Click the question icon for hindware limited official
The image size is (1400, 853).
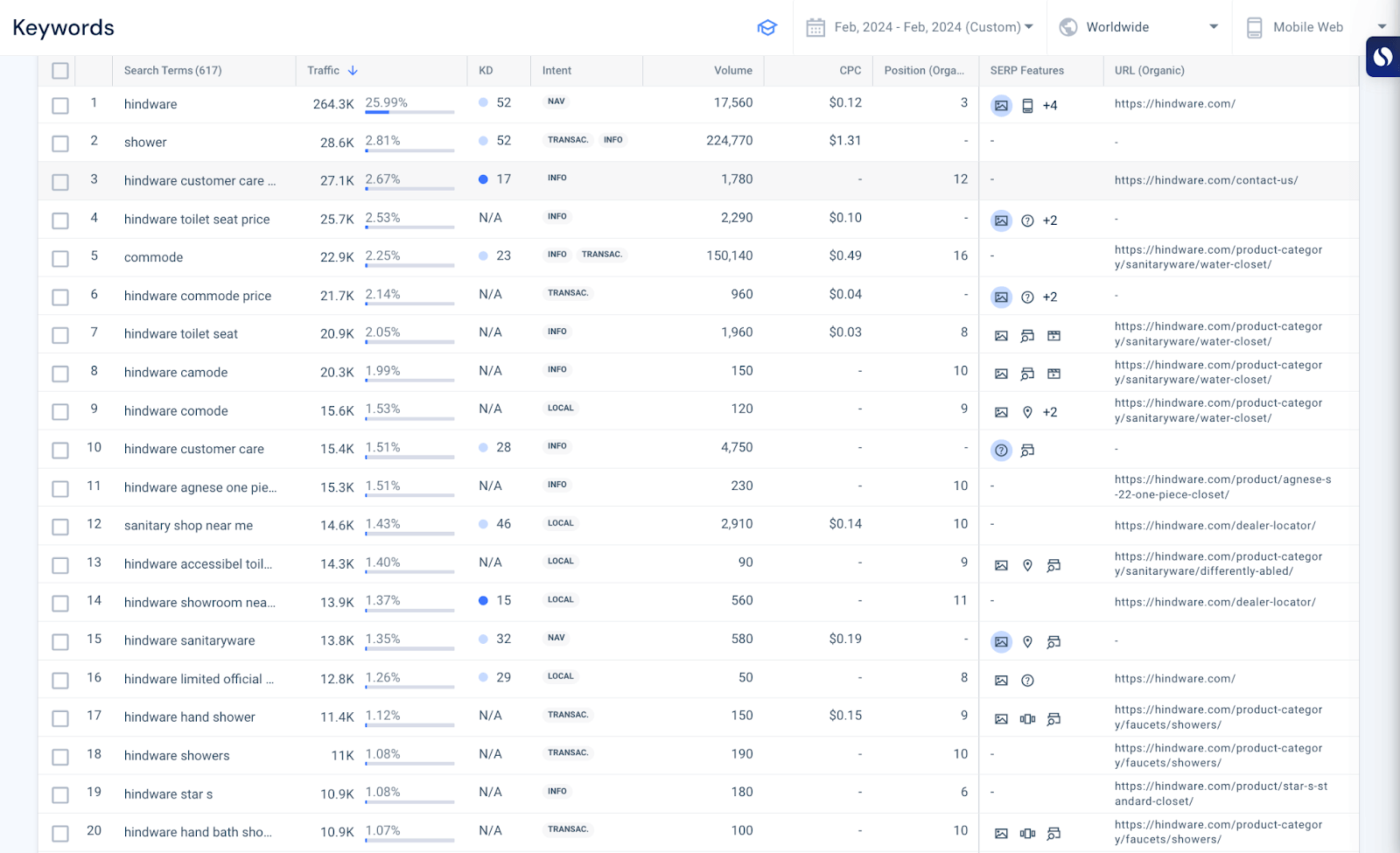[1027, 681]
